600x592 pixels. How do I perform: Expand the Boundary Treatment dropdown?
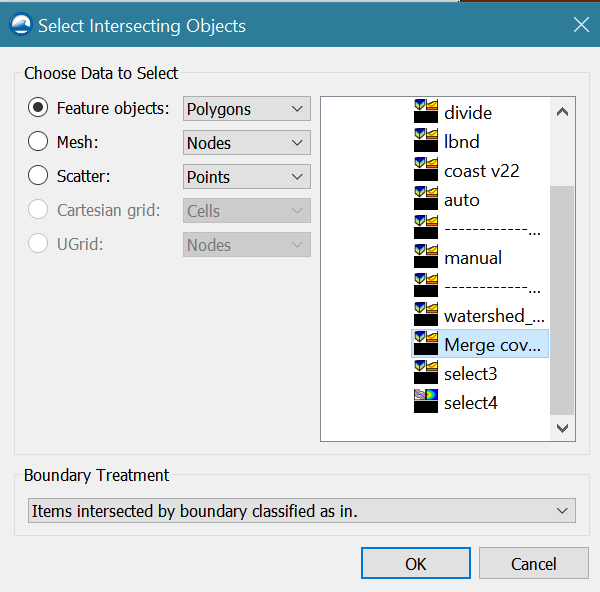coord(301,511)
